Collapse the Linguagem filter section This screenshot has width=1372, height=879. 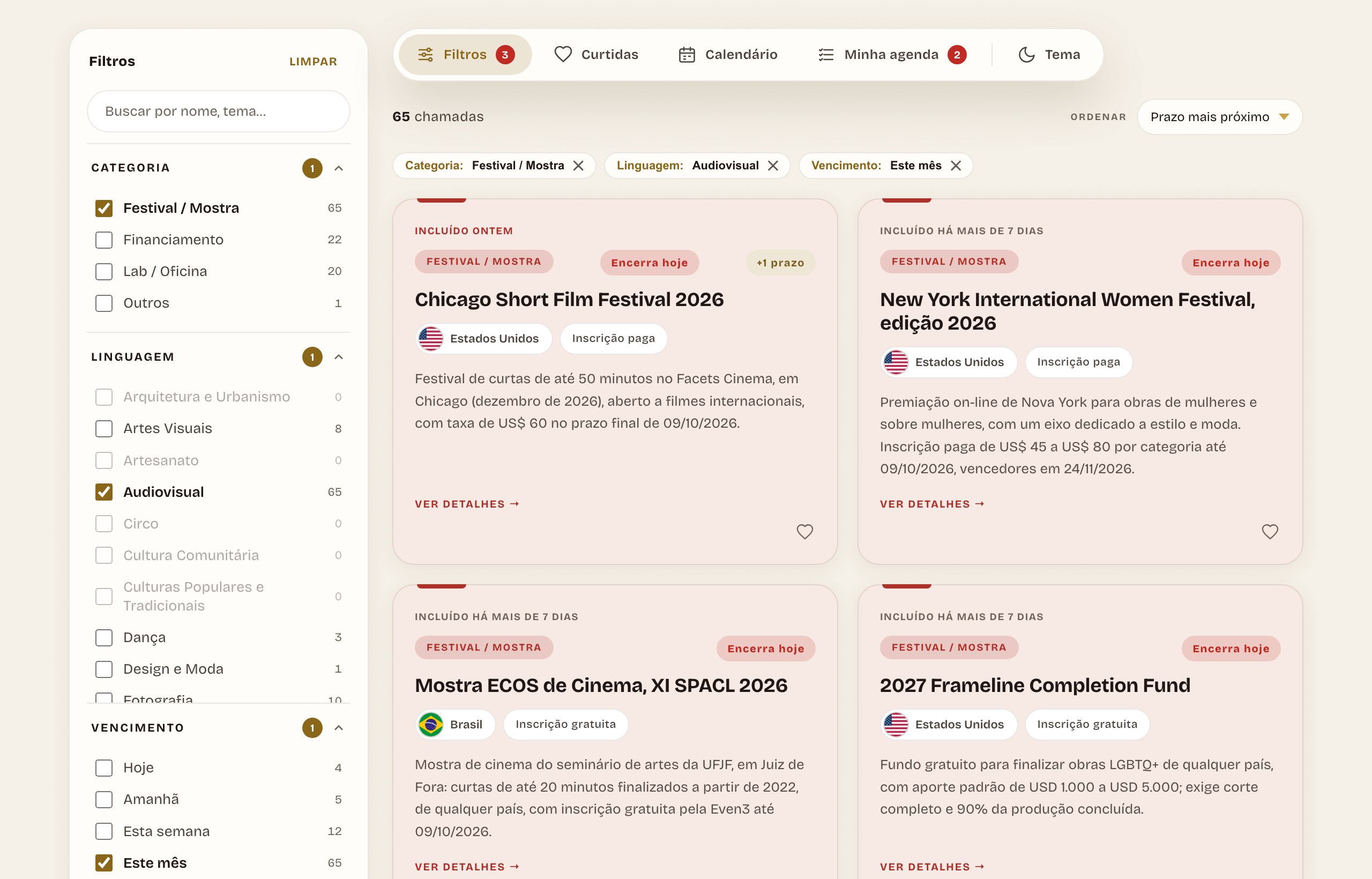(338, 357)
